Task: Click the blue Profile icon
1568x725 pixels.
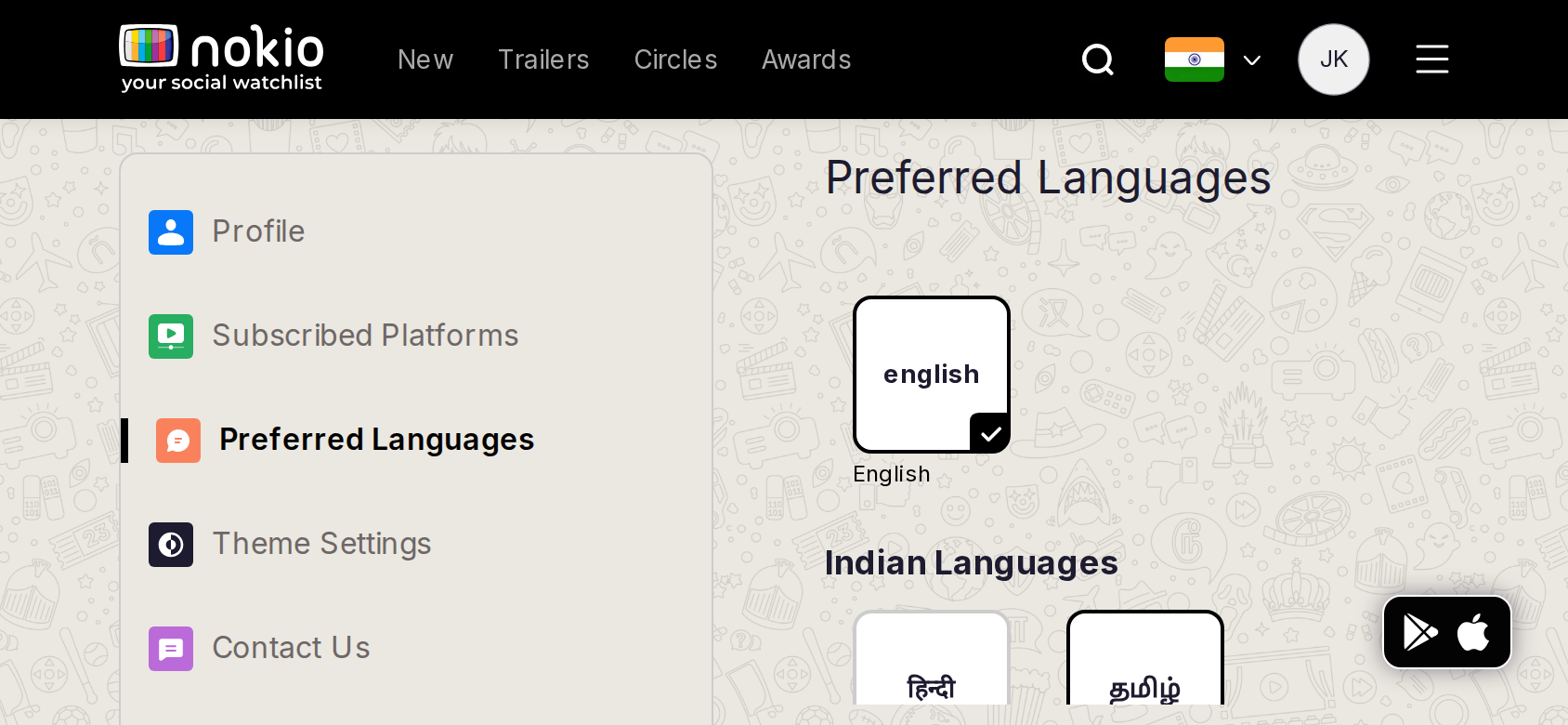Action: [x=171, y=232]
